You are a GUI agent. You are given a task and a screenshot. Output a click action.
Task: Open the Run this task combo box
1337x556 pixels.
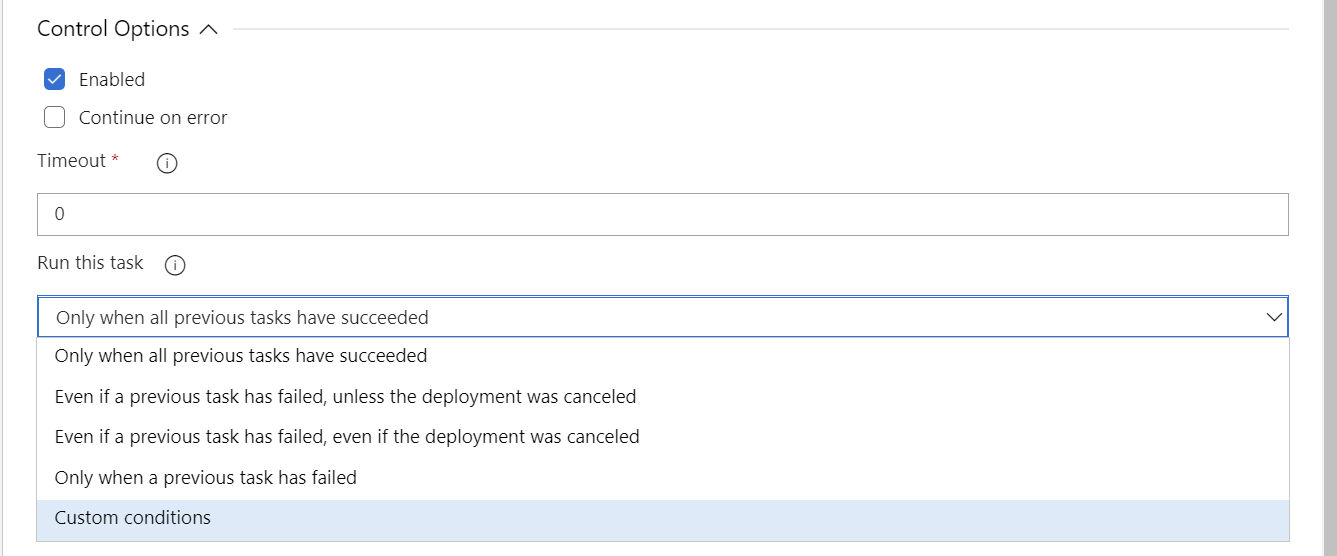[x=663, y=317]
